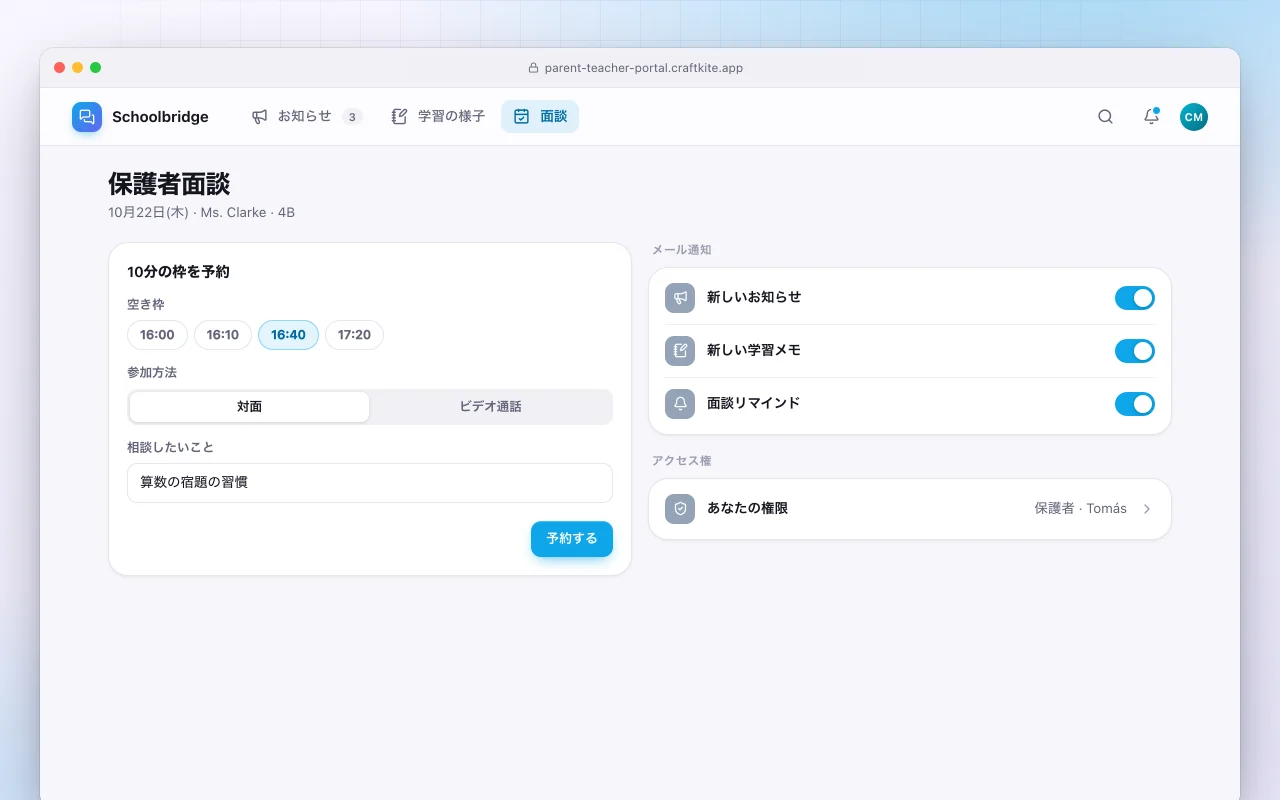1280x800 pixels.
Task: Click the 面談リマインド label
Action: pos(753,404)
